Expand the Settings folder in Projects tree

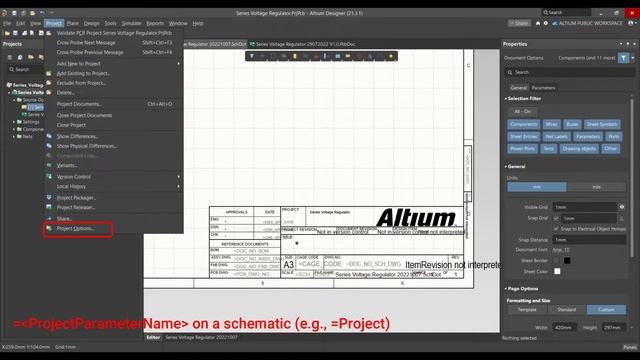click(x=14, y=122)
